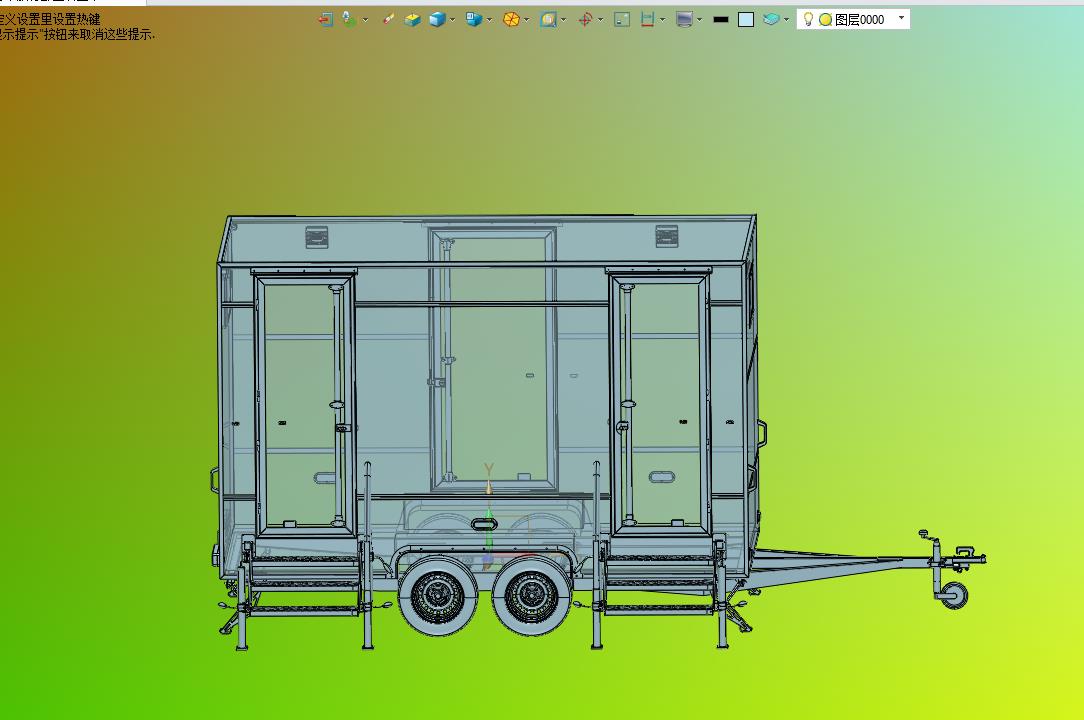Open dropdown next to green lamp icon

pos(366,20)
